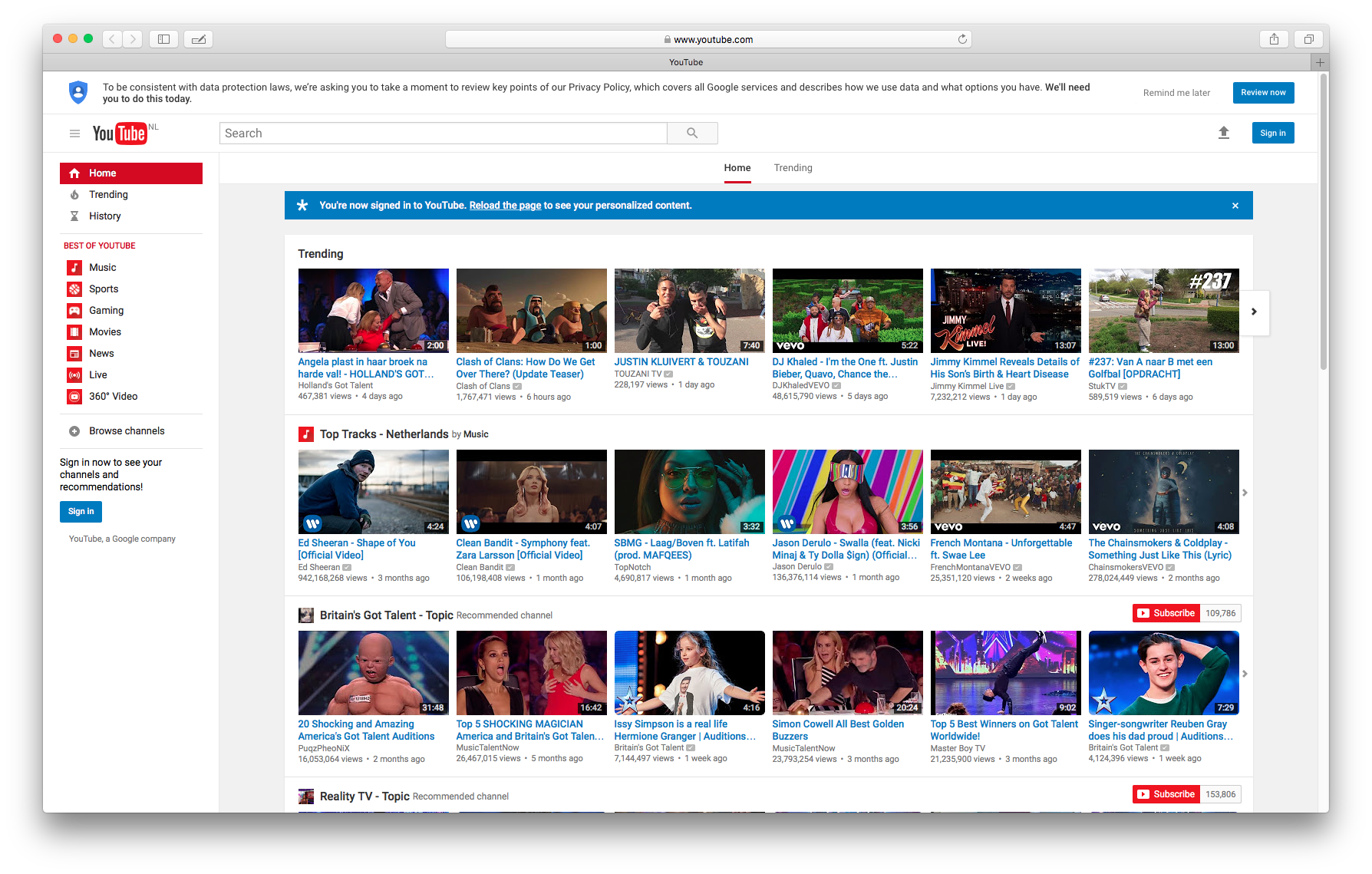Viewport: 1372px width, 874px height.
Task: Click the 360° Video icon
Action: (x=74, y=396)
